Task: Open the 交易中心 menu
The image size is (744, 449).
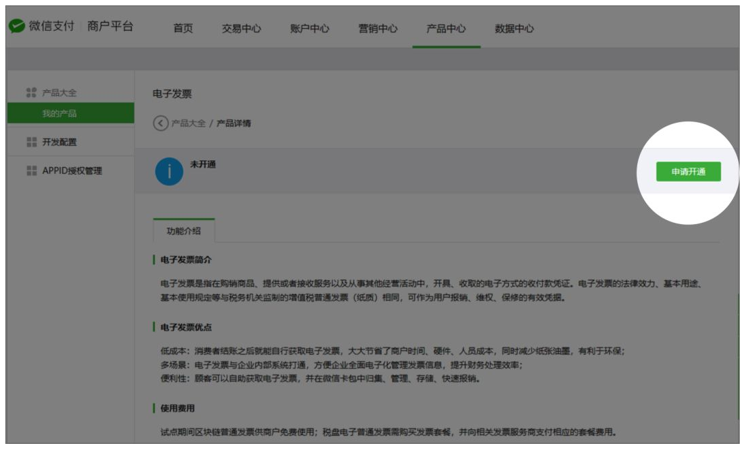Action: (x=242, y=28)
